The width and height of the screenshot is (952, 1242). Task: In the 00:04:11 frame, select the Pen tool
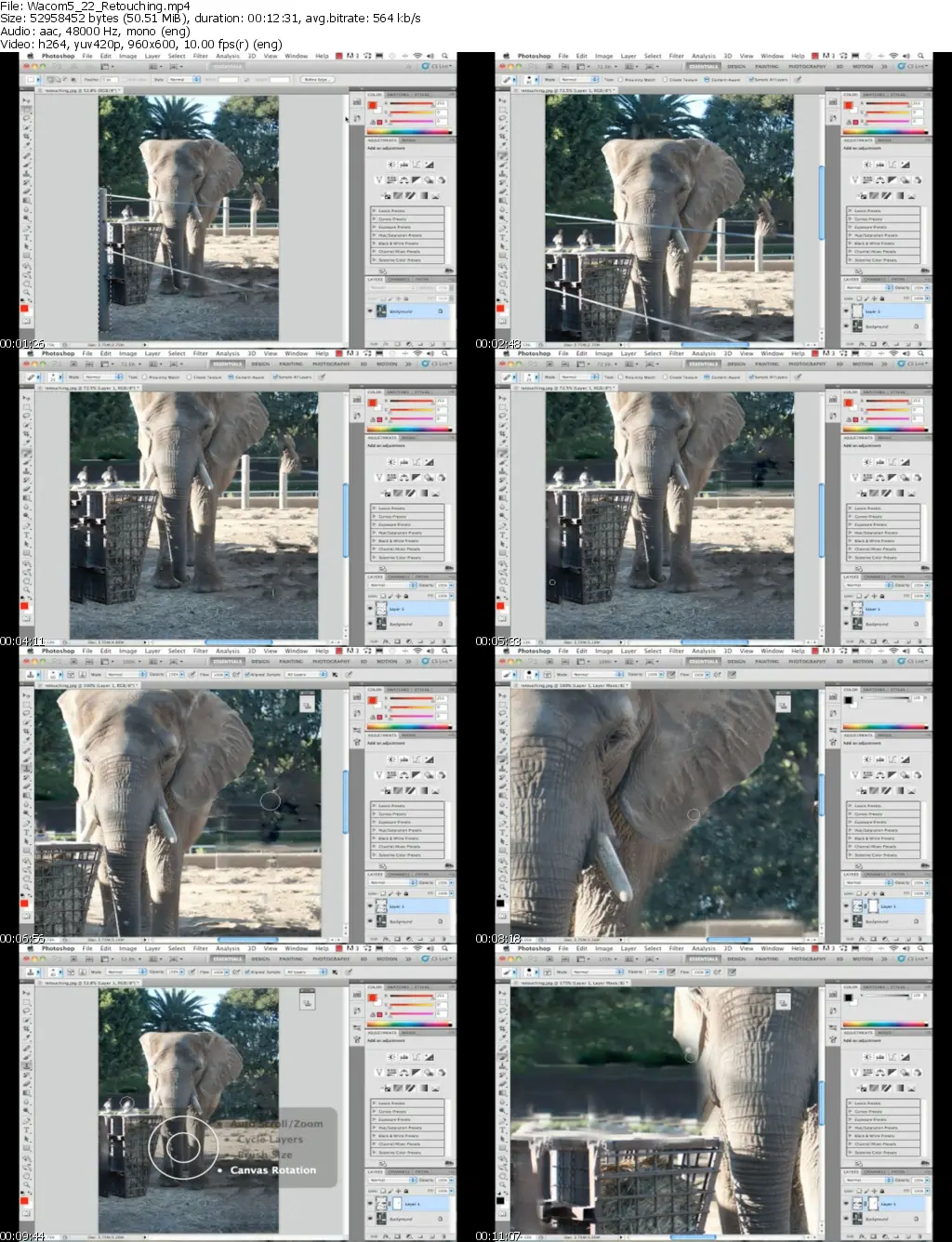click(x=26, y=526)
